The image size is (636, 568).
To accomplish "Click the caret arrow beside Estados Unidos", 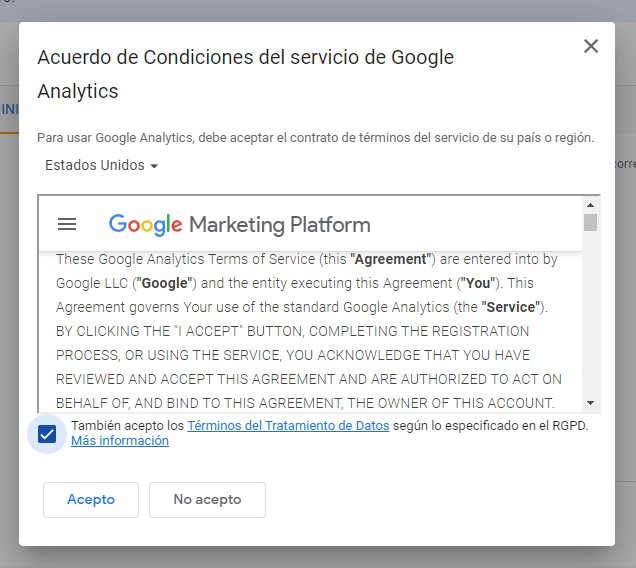I will (x=154, y=166).
